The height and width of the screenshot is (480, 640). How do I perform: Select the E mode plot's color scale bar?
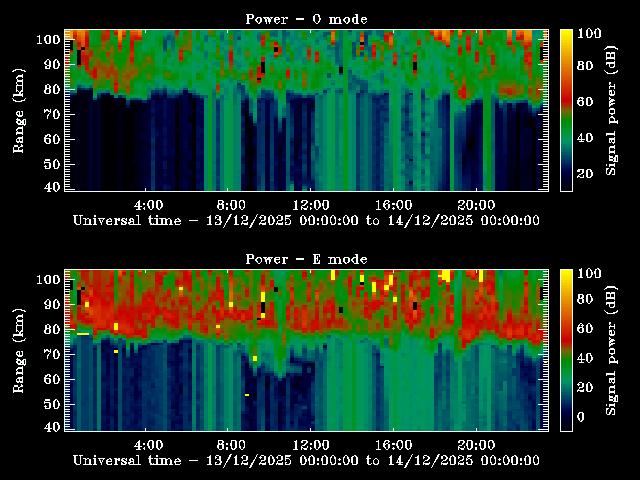click(x=565, y=349)
